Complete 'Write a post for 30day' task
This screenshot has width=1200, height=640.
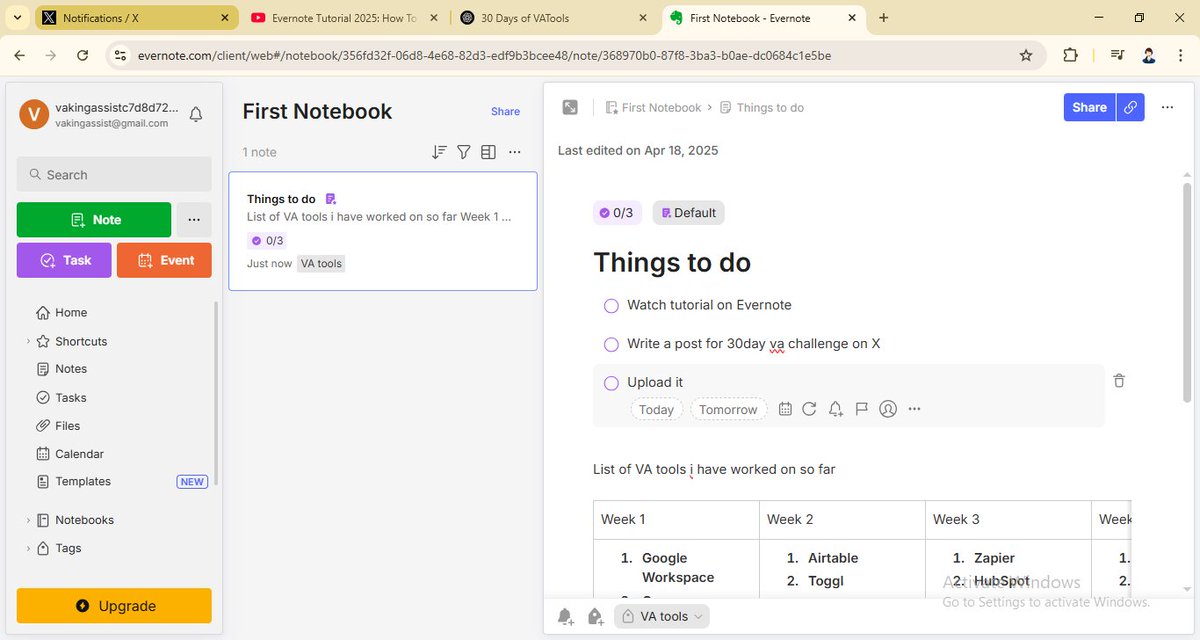pyautogui.click(x=611, y=344)
